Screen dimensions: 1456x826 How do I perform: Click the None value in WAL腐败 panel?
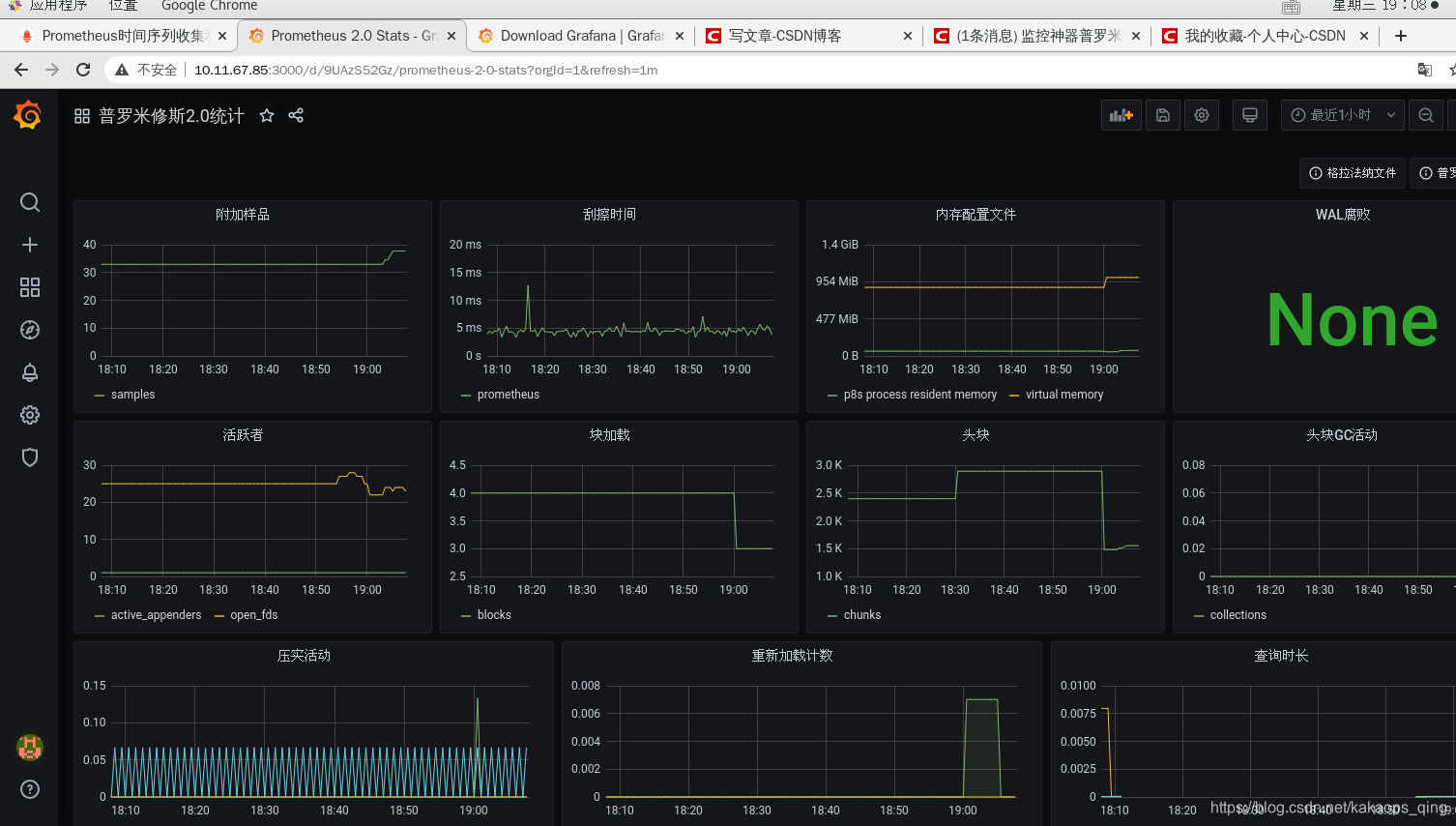pos(1353,320)
